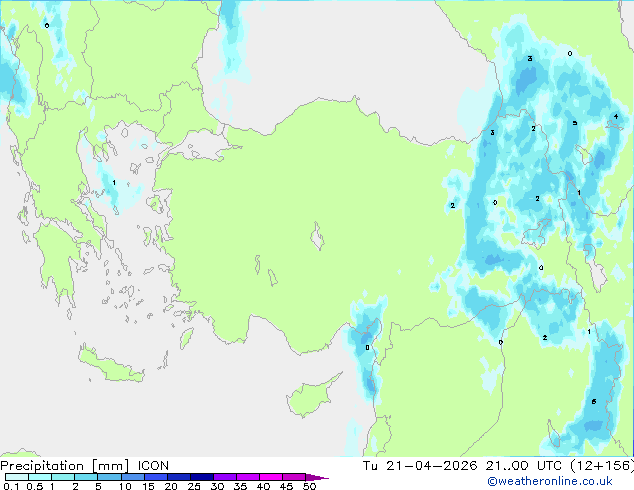
Task: Select the 0.5–1 mm legend color box
Action: click(40, 477)
